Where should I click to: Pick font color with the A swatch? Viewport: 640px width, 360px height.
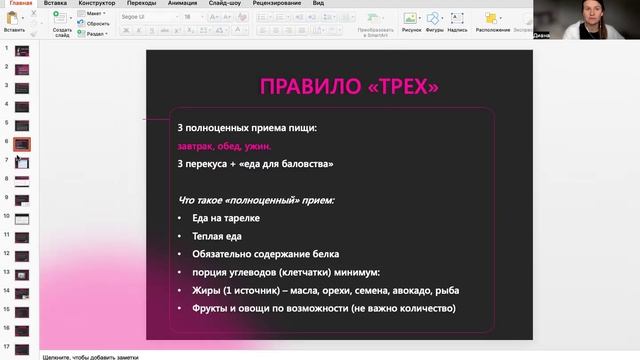[x=238, y=31]
